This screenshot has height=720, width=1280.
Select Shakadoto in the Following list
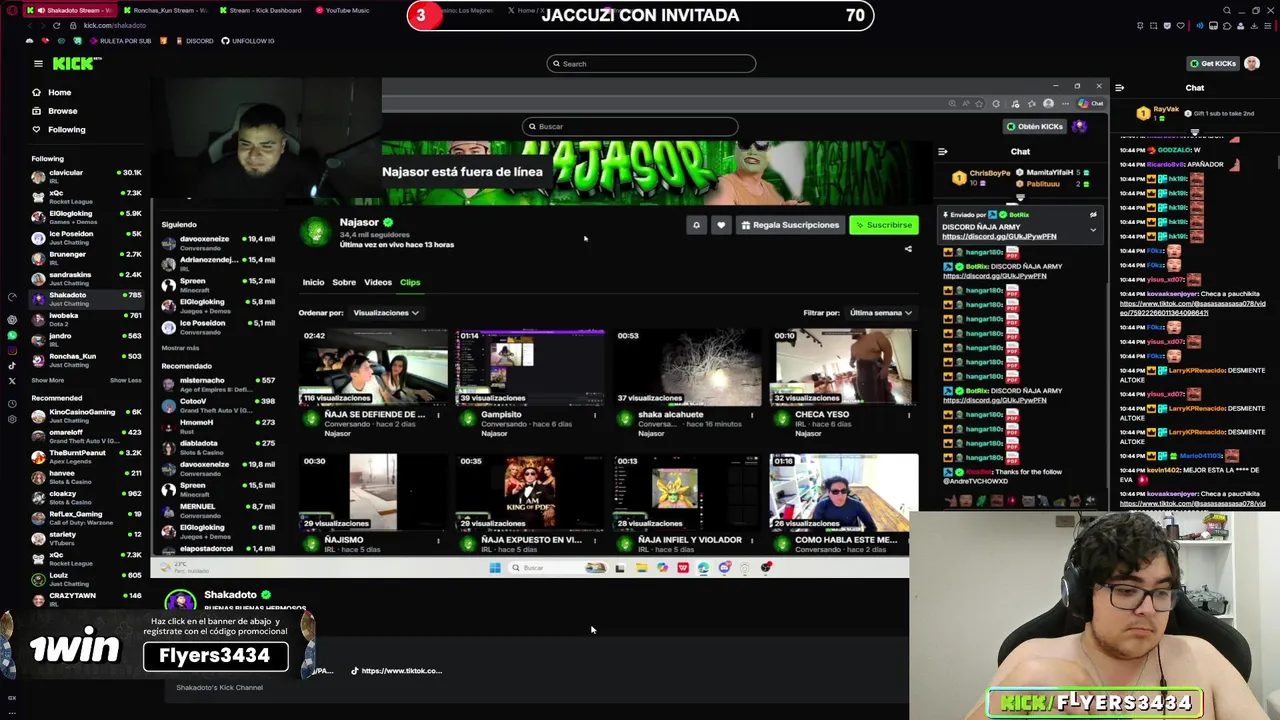(86, 298)
